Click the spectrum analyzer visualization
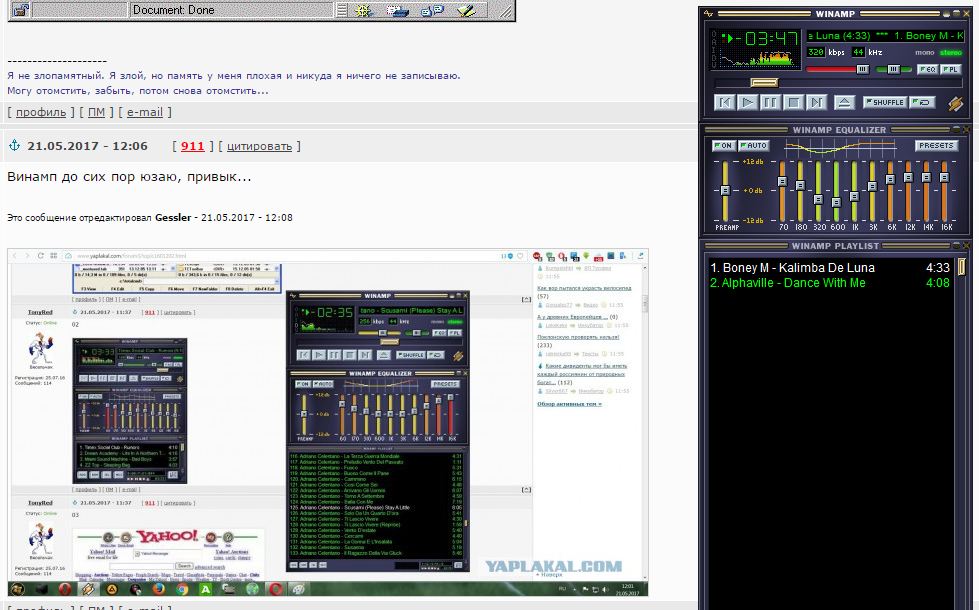Screen dimensions: 979x610 click(757, 59)
